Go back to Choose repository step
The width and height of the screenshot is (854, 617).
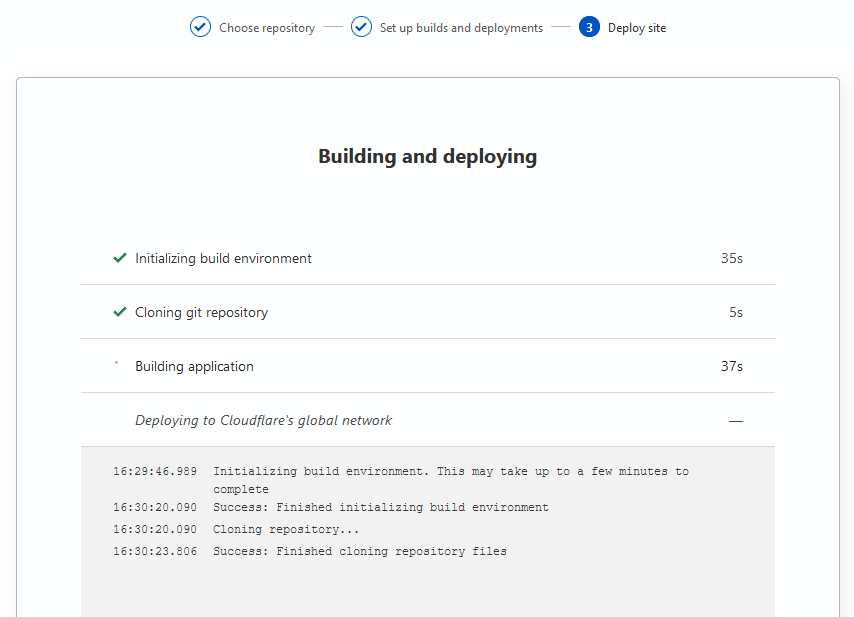pos(266,28)
